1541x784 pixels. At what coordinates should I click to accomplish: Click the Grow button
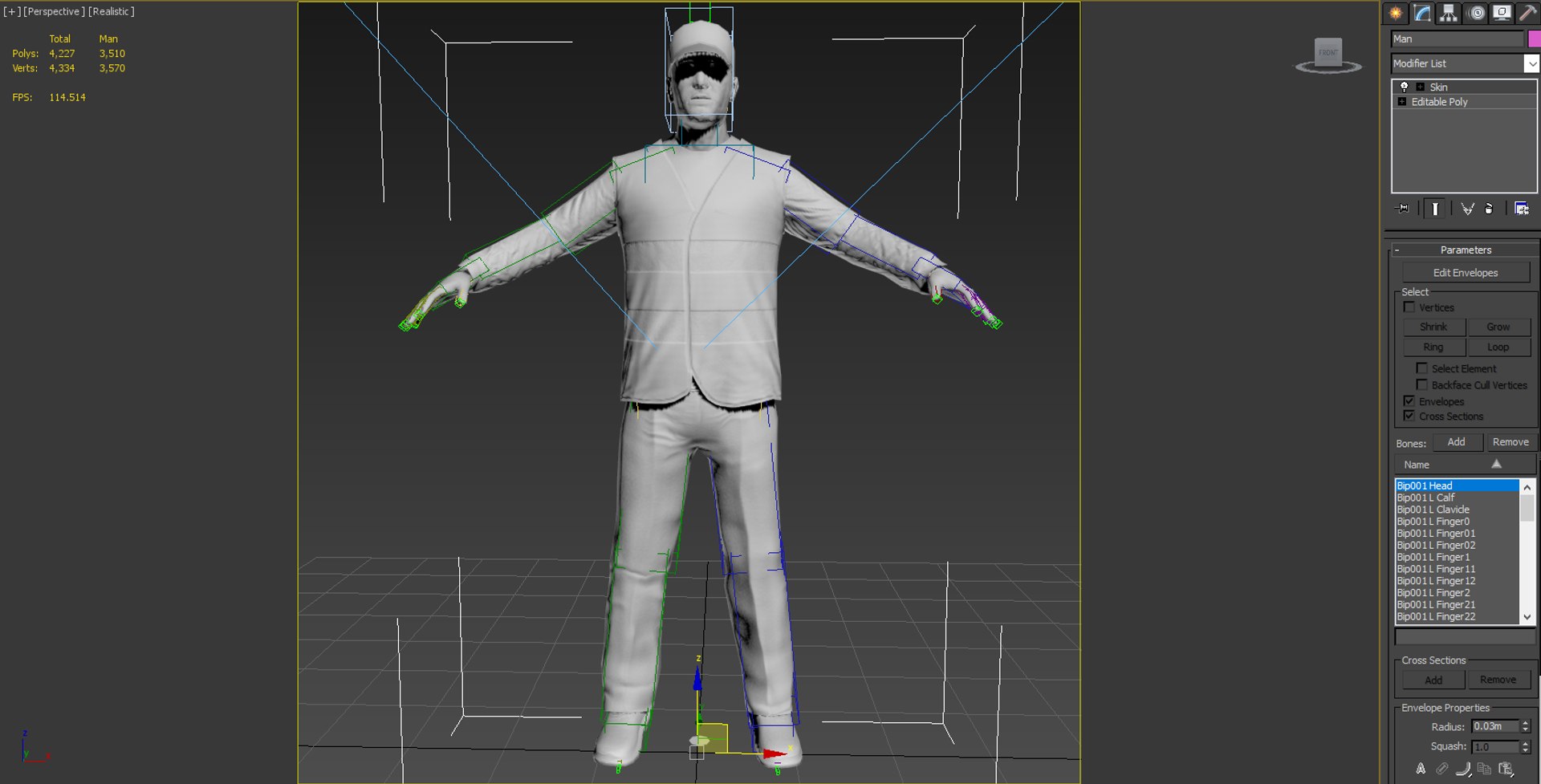(x=1498, y=327)
